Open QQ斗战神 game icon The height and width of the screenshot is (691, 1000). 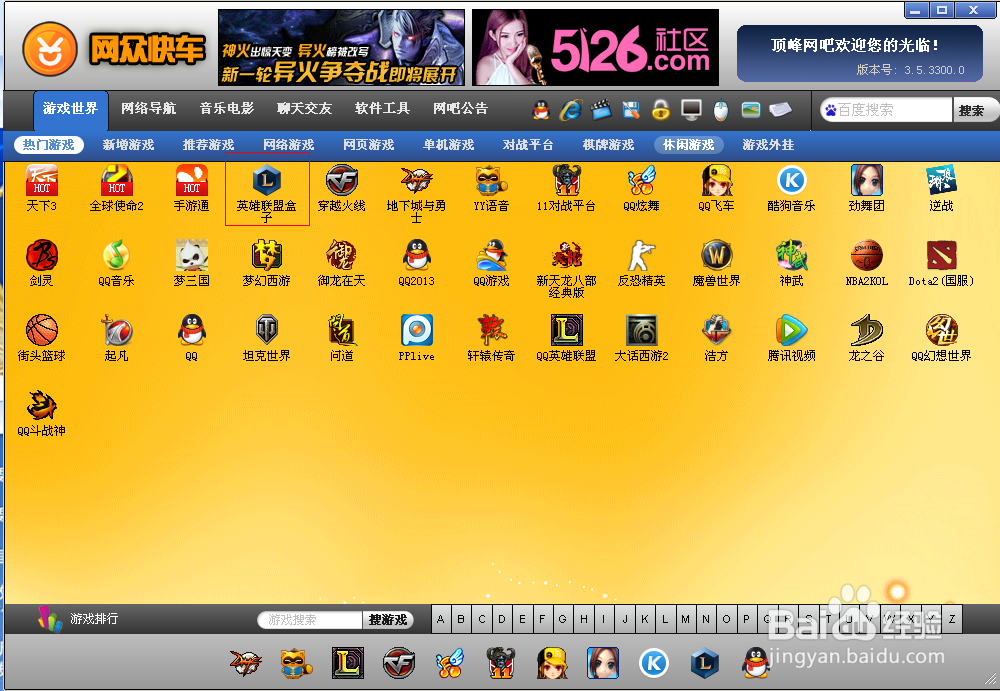coord(41,412)
